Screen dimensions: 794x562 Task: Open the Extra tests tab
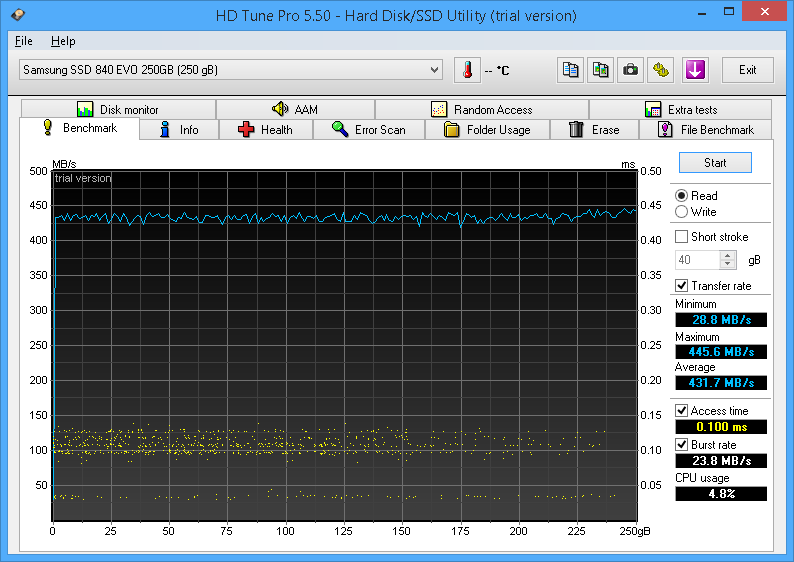point(681,109)
